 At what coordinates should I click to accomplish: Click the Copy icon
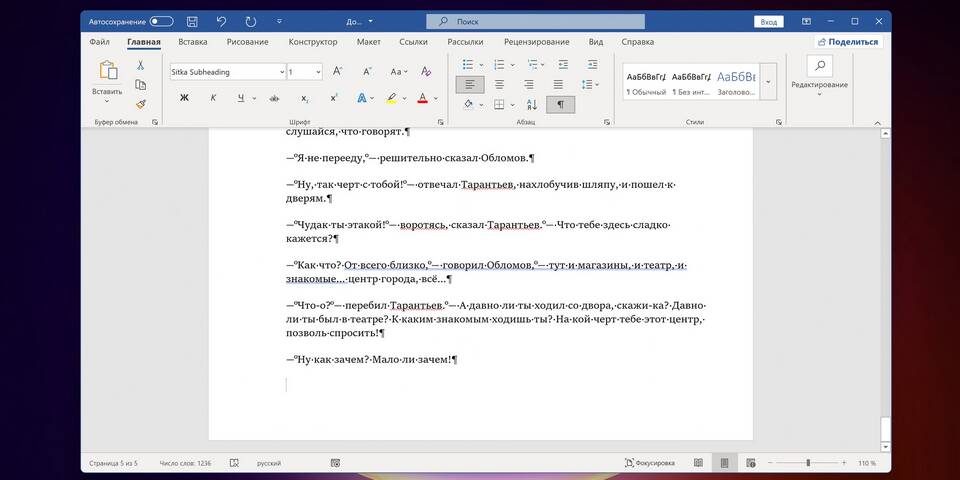pos(140,84)
